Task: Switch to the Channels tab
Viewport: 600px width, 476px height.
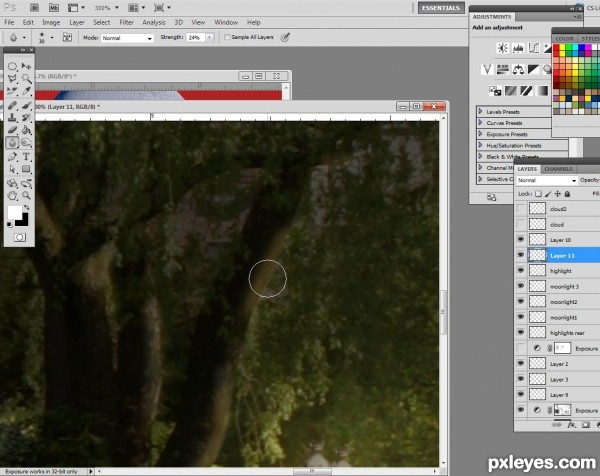Action: coord(558,169)
